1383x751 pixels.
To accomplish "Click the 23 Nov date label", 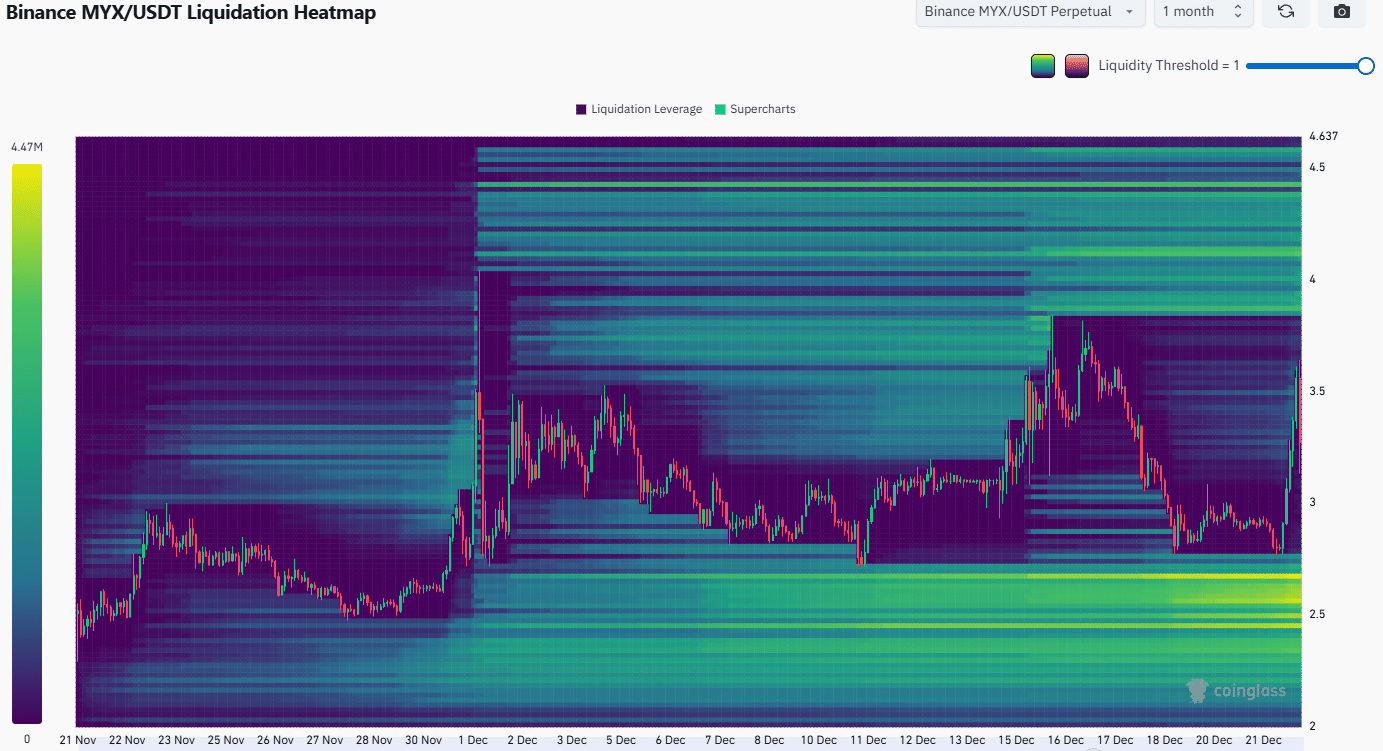I will point(176,741).
